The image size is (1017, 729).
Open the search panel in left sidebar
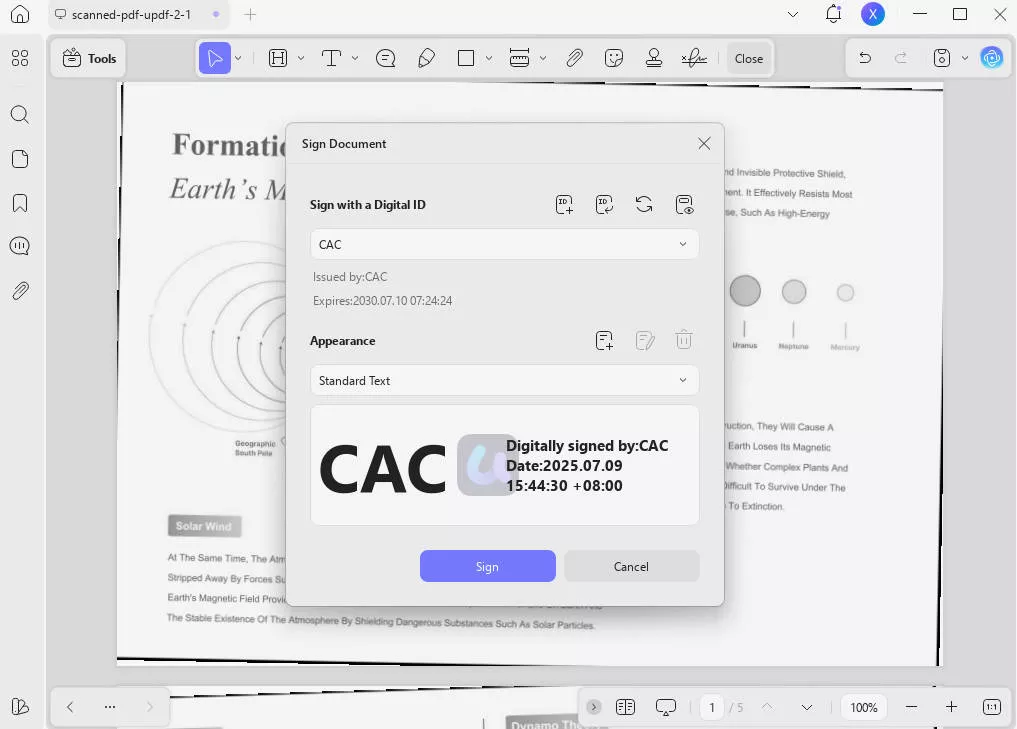20,115
